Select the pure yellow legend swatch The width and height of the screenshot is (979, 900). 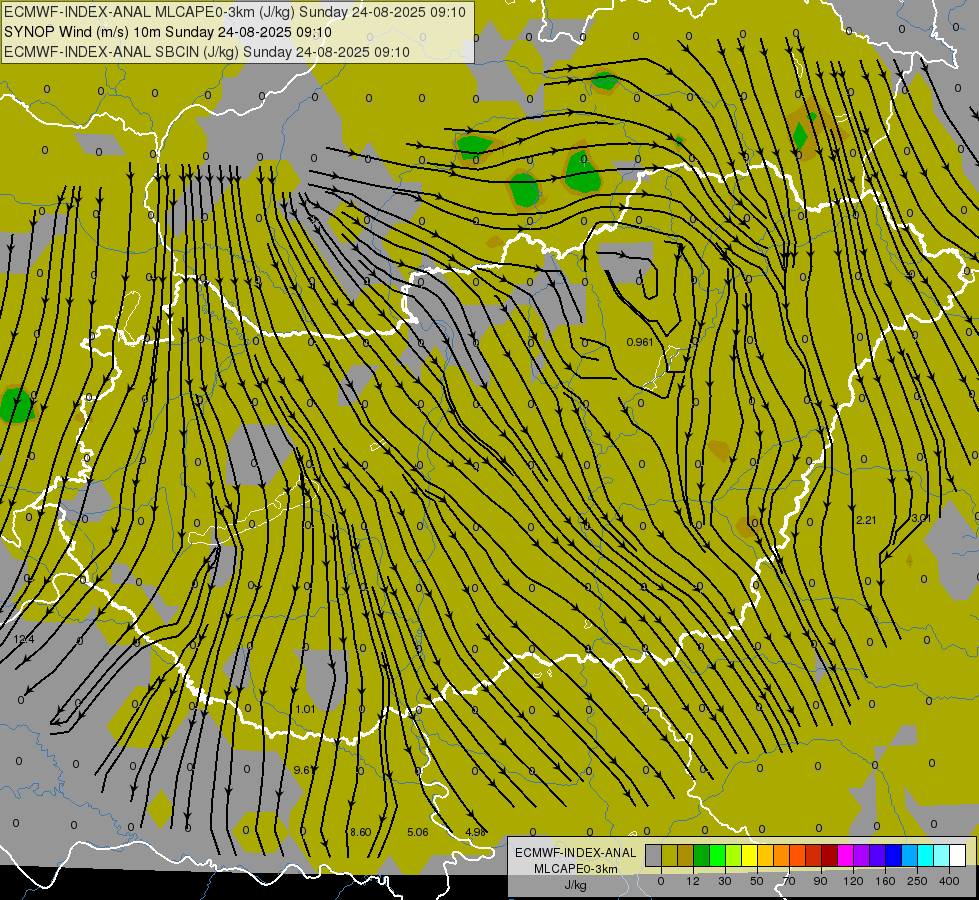tap(750, 855)
